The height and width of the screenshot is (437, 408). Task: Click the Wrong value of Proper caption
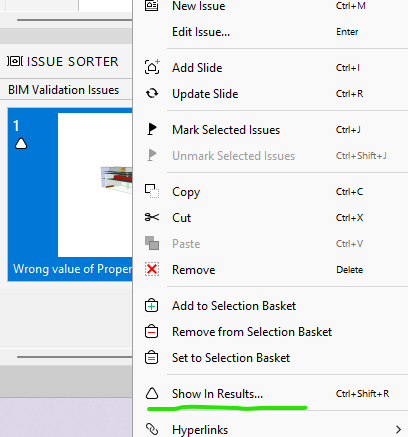click(72, 269)
